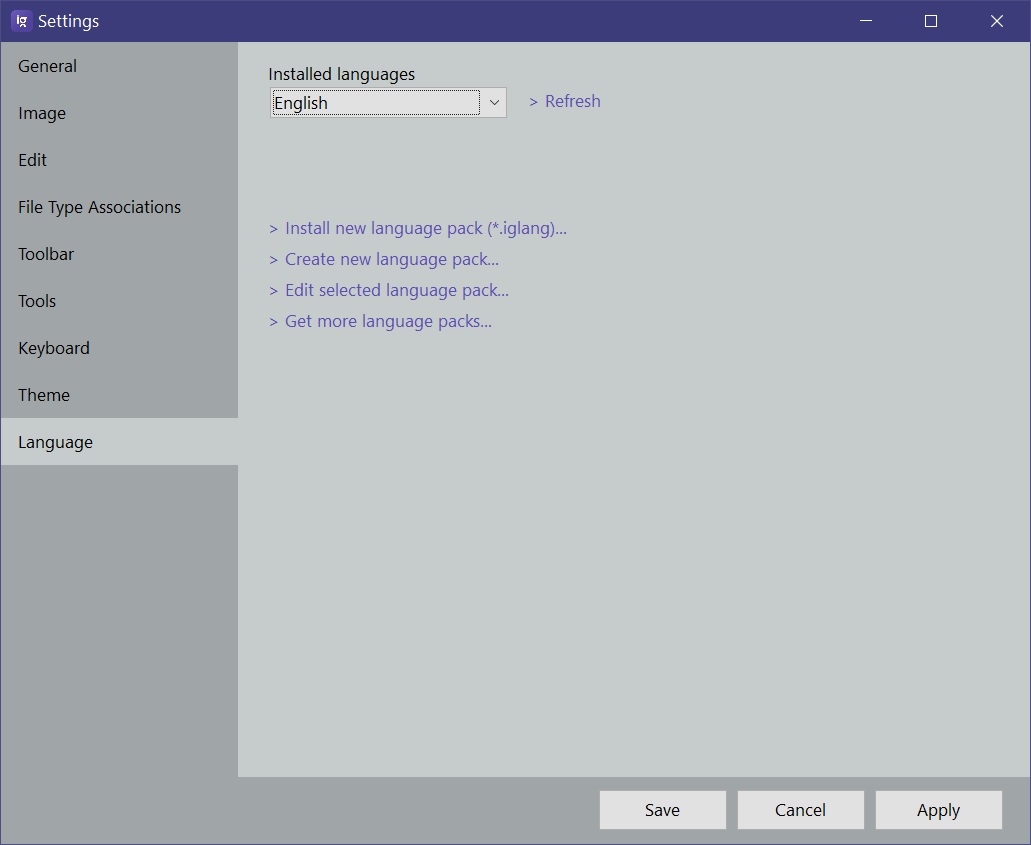The image size is (1031, 845).
Task: Click the Apply button
Action: click(939, 810)
